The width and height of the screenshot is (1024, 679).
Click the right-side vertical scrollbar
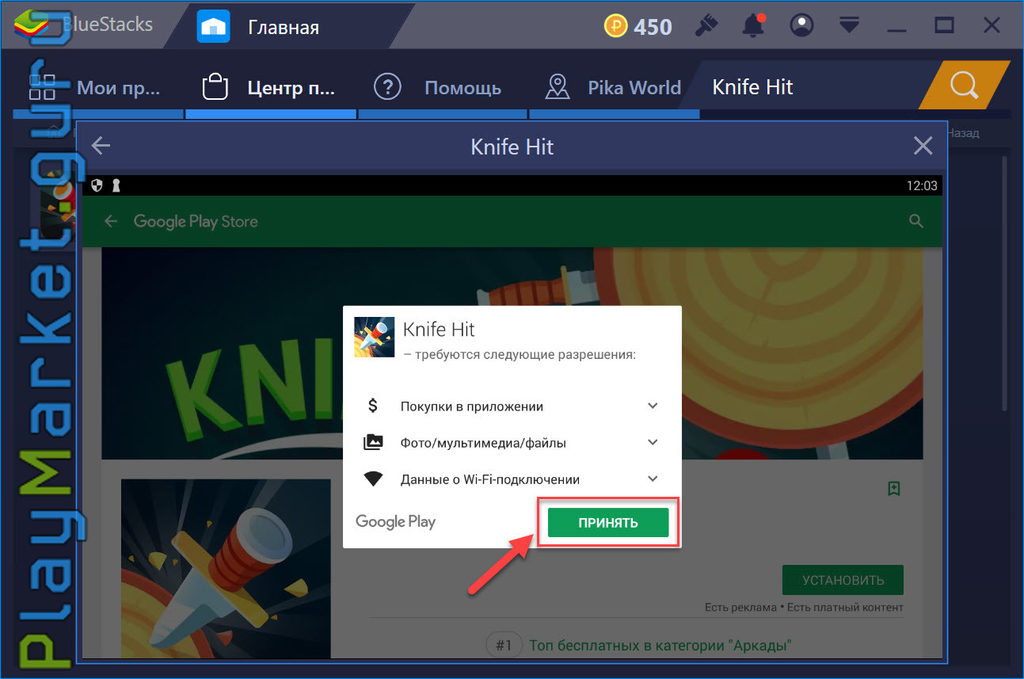coord(1005,281)
